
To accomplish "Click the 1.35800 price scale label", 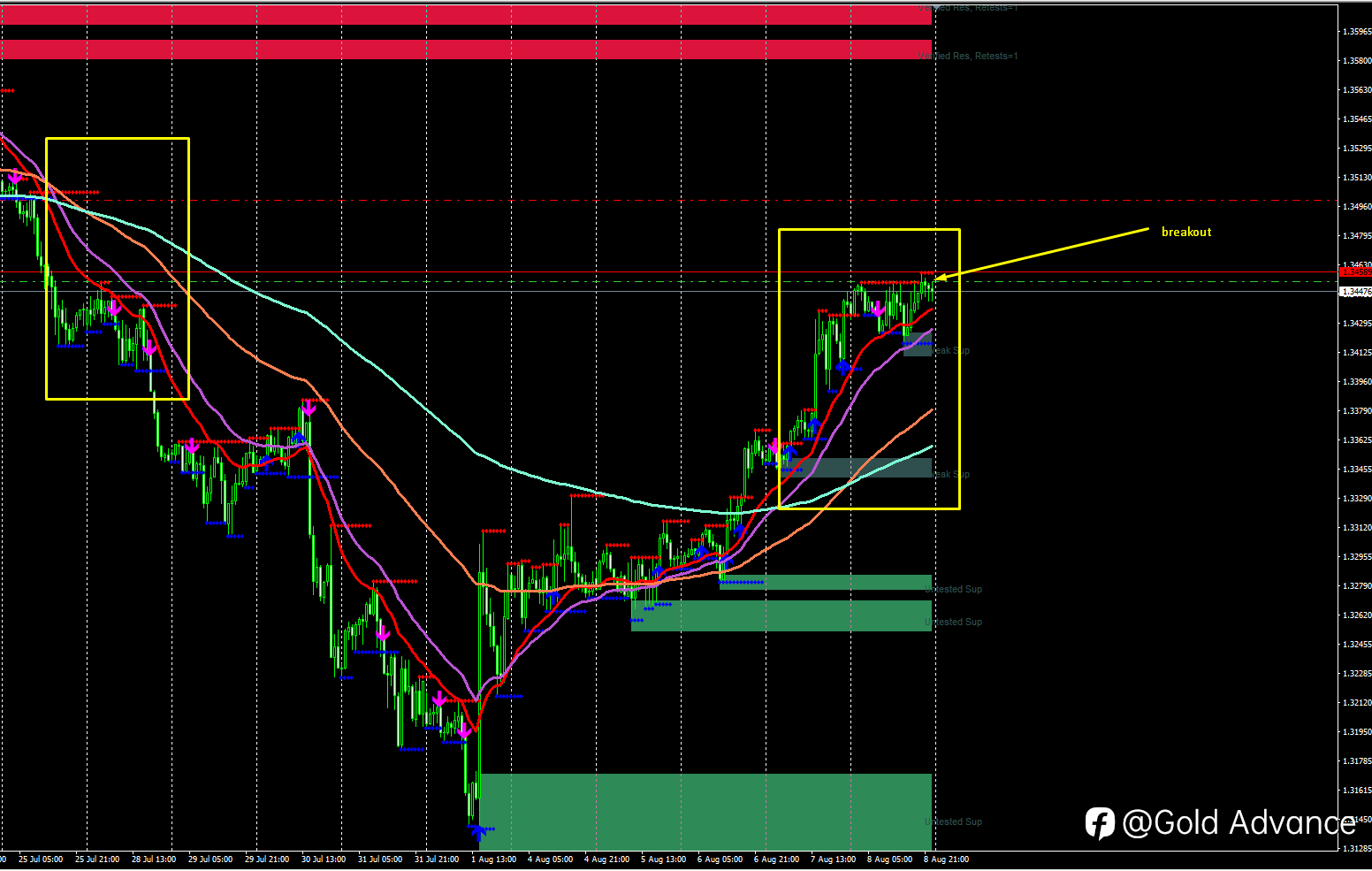I will pos(1357,61).
